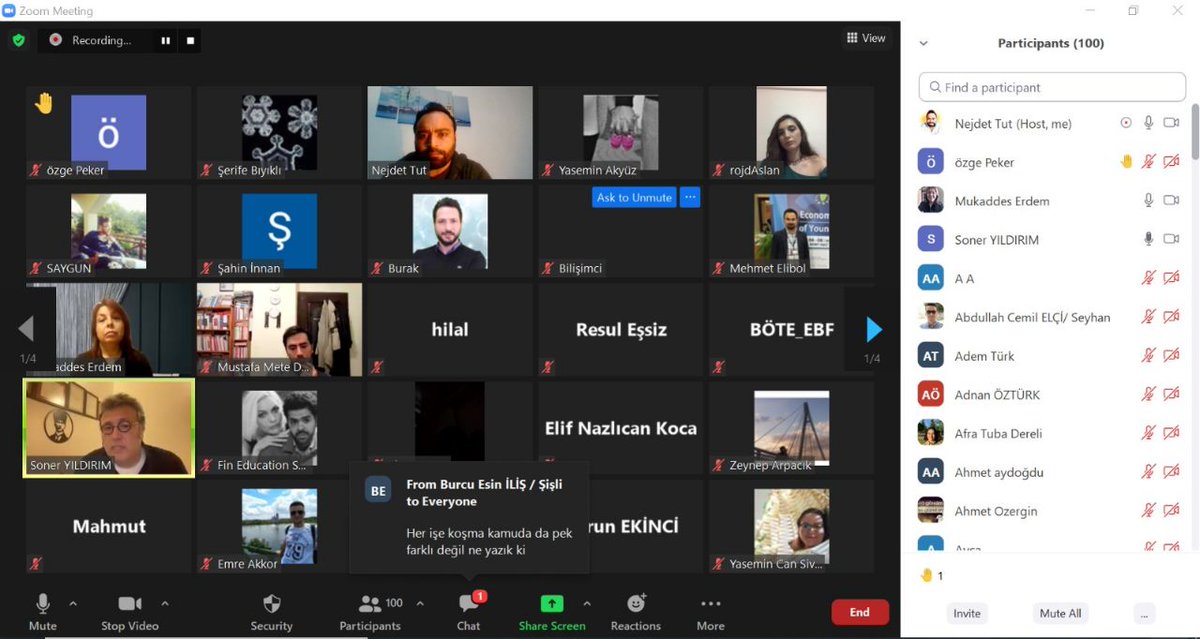Focus the Find a participant search box

[x=1052, y=87]
